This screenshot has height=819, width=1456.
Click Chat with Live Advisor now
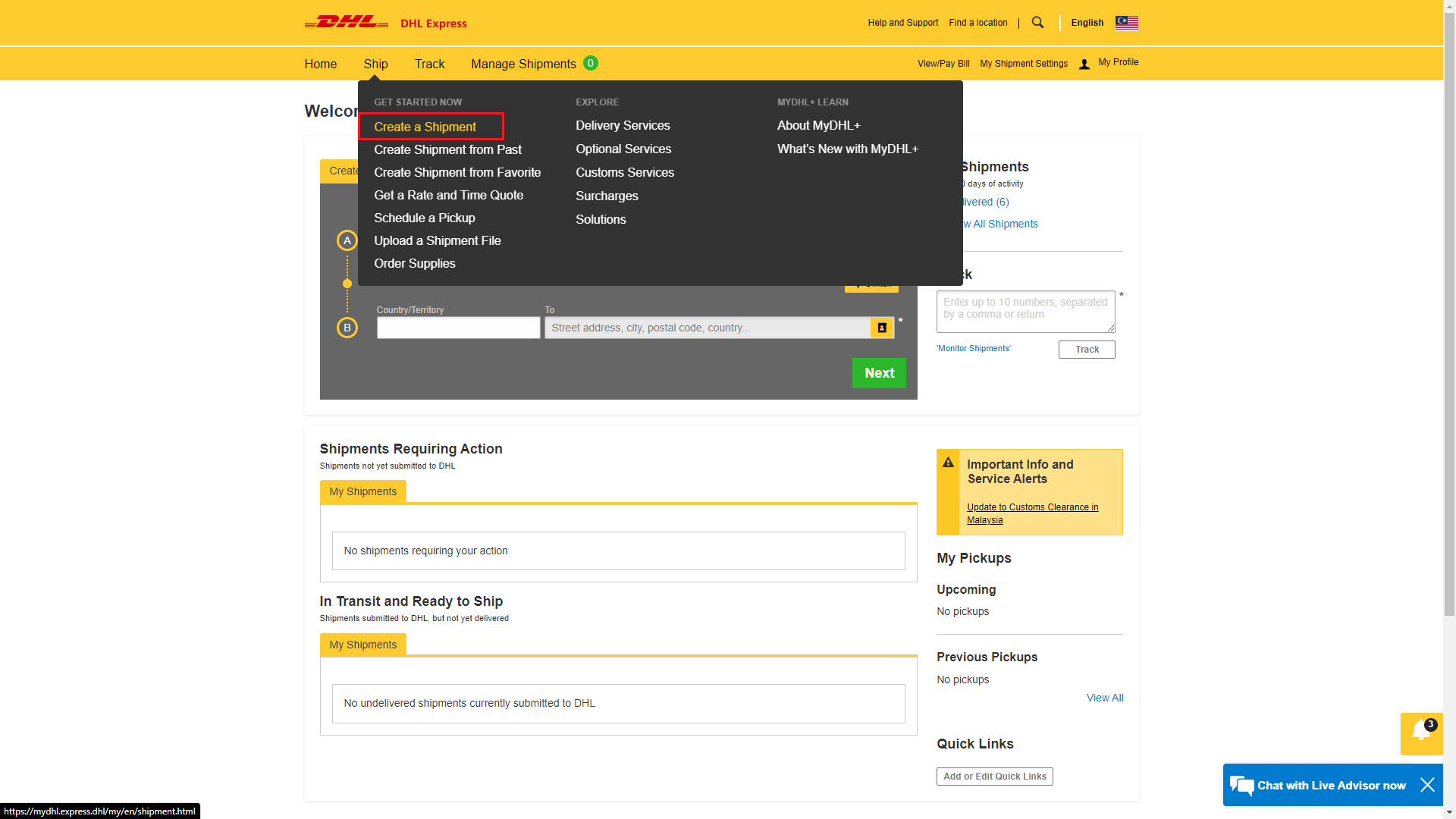coord(1332,785)
